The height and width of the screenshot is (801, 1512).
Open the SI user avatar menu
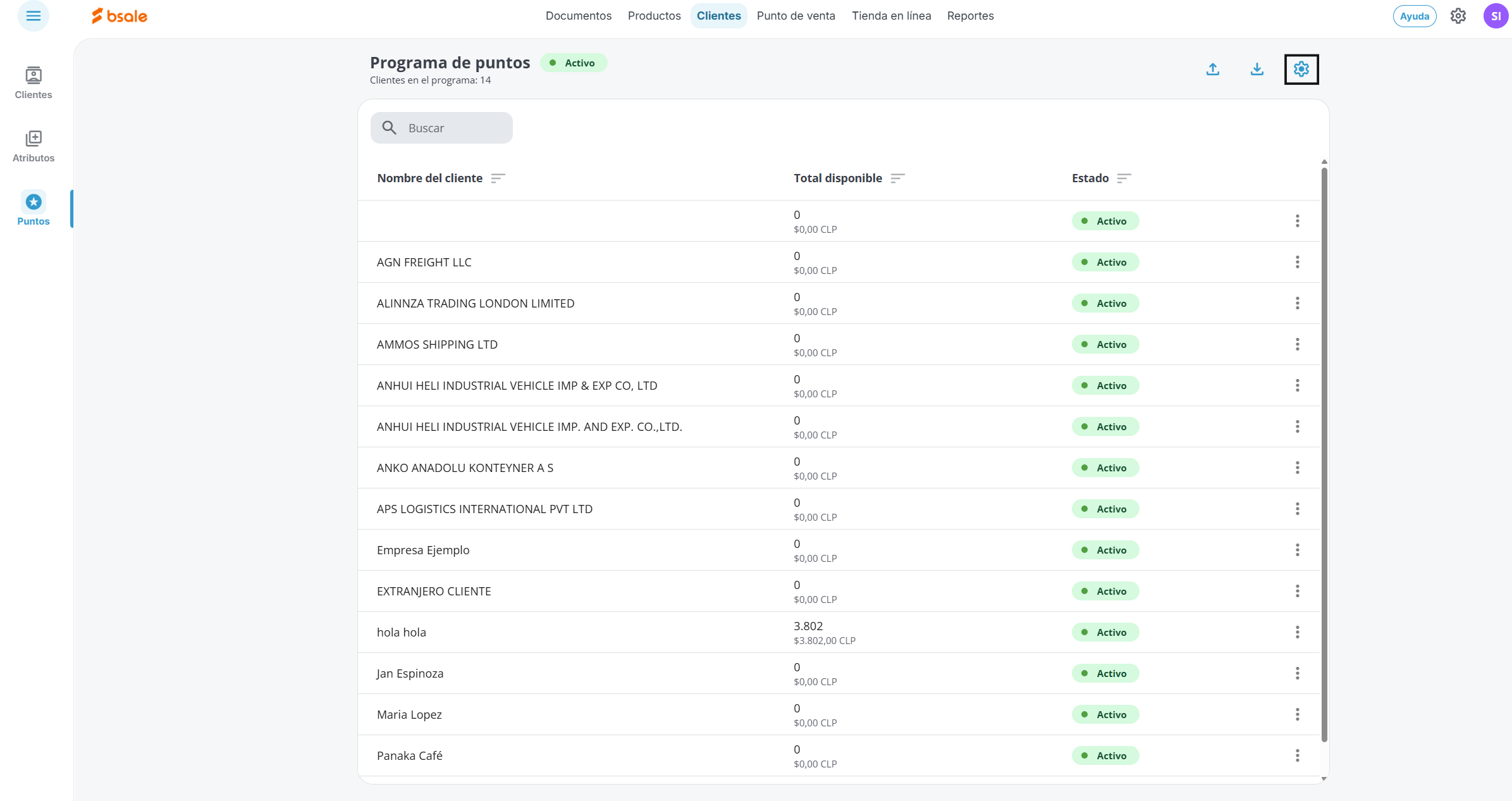(1495, 16)
